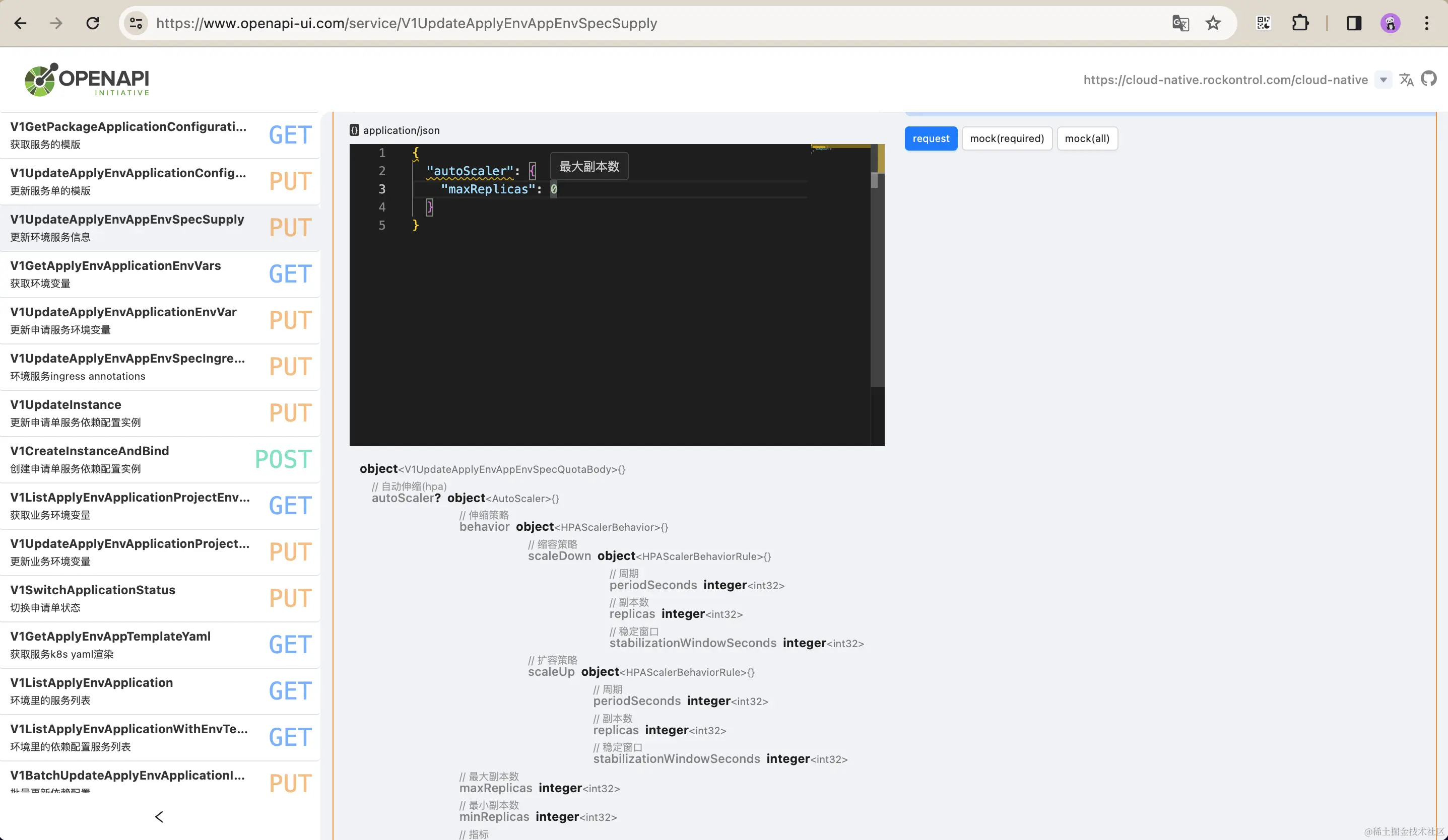Image resolution: width=1448 pixels, height=840 pixels.
Task: Select the mock(required) tab
Action: (1007, 138)
